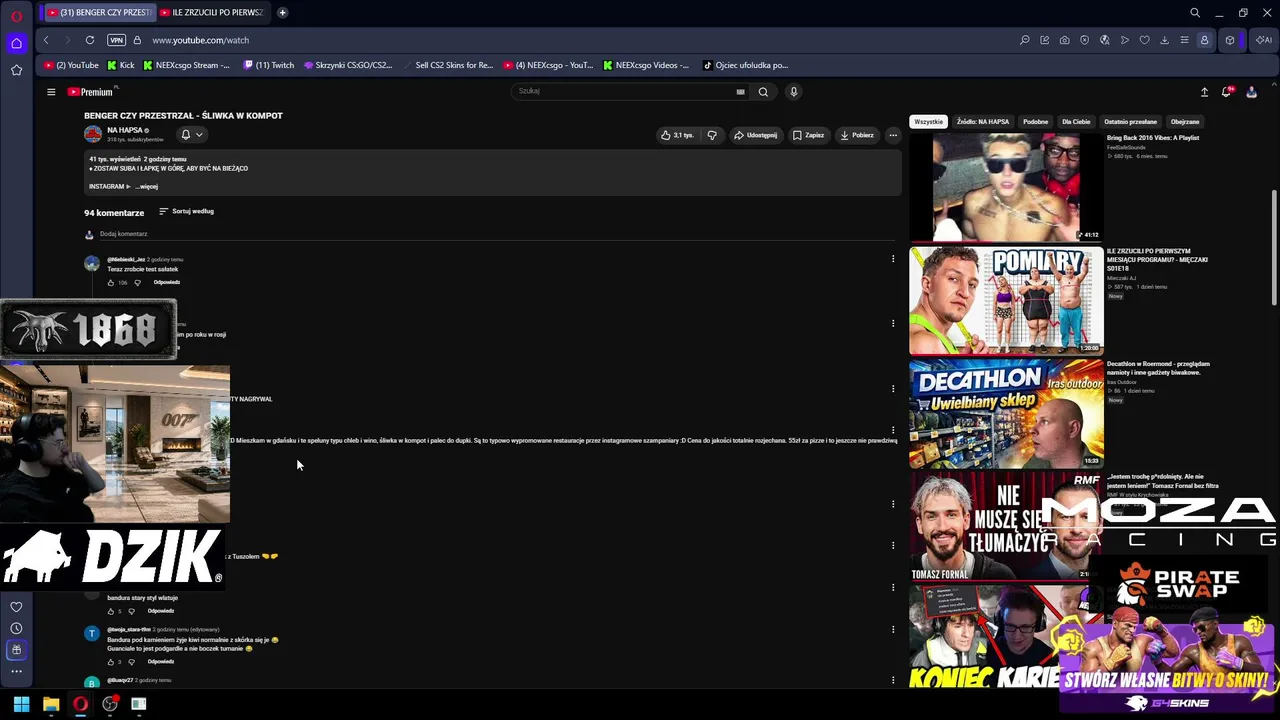This screenshot has height=720, width=1280.
Task: Open the Opera menu logo
Action: [x=16, y=16]
